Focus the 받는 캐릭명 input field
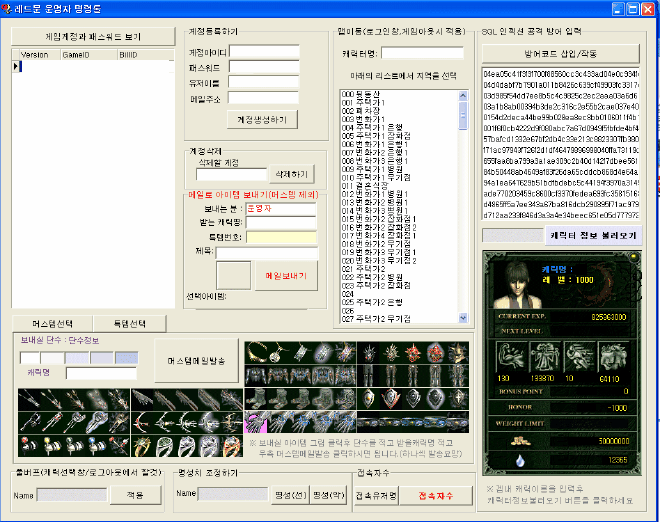660x522 pixels. (281, 222)
